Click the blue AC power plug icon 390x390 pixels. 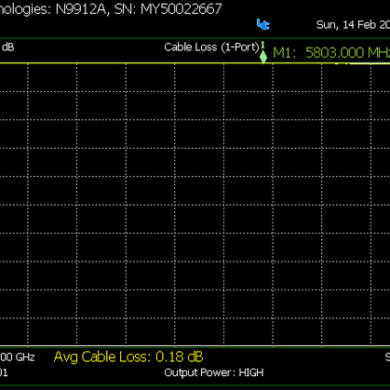pyautogui.click(x=263, y=24)
